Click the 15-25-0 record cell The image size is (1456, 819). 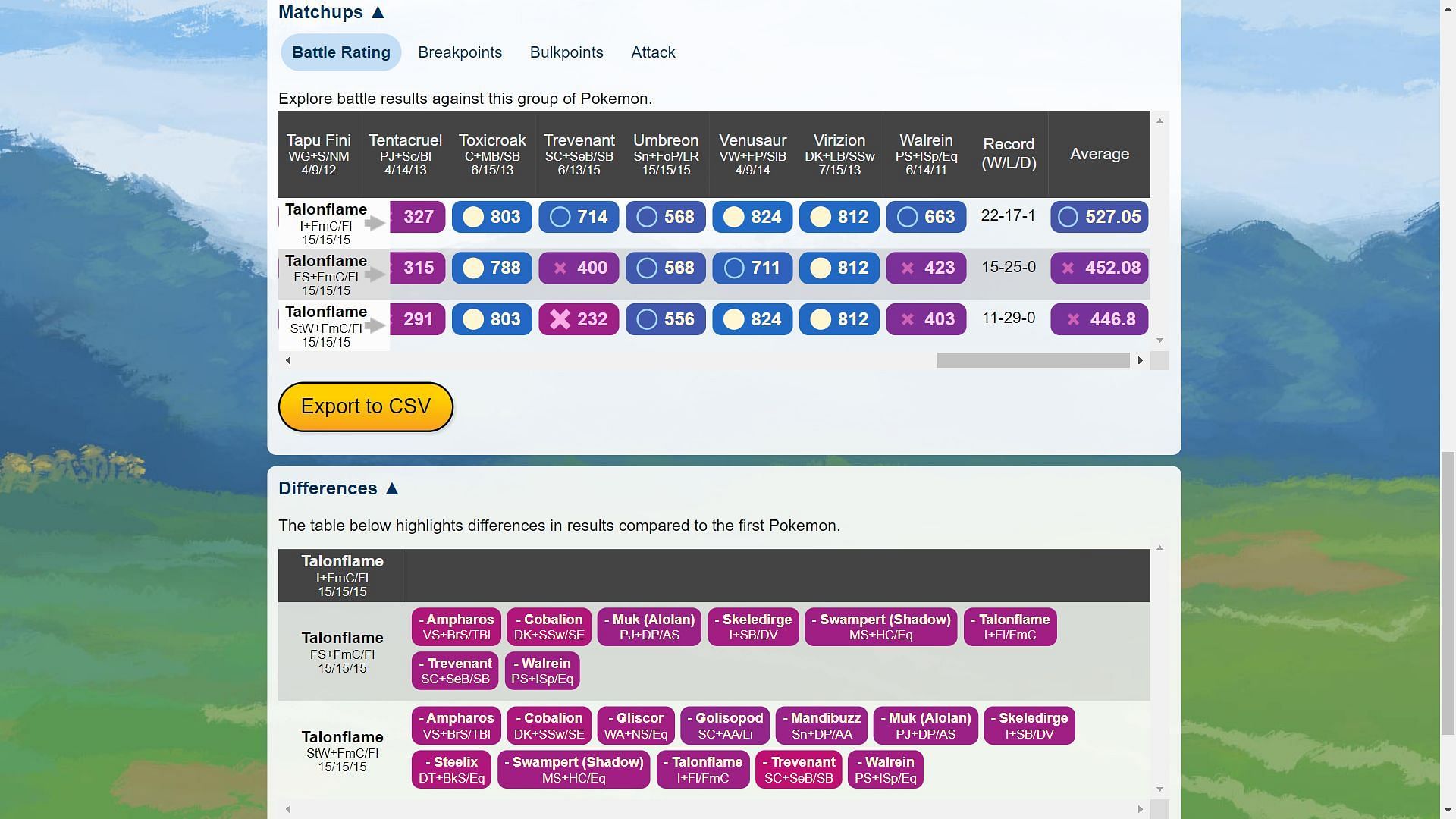[1008, 267]
